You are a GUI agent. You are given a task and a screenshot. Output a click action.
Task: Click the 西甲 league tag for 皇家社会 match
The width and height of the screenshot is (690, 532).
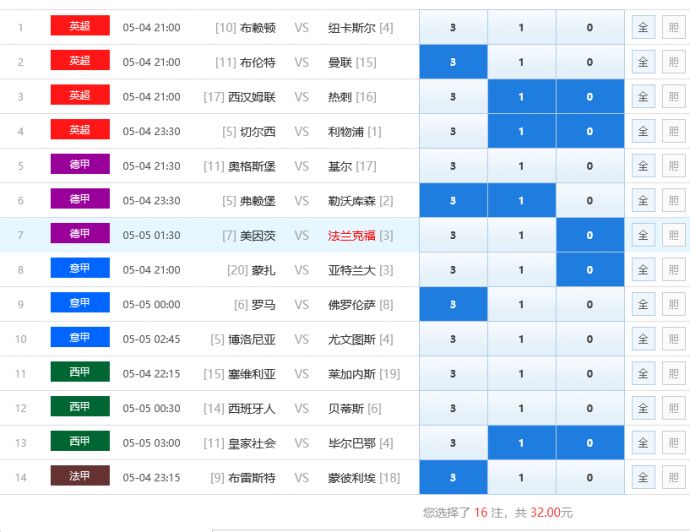[x=80, y=441]
